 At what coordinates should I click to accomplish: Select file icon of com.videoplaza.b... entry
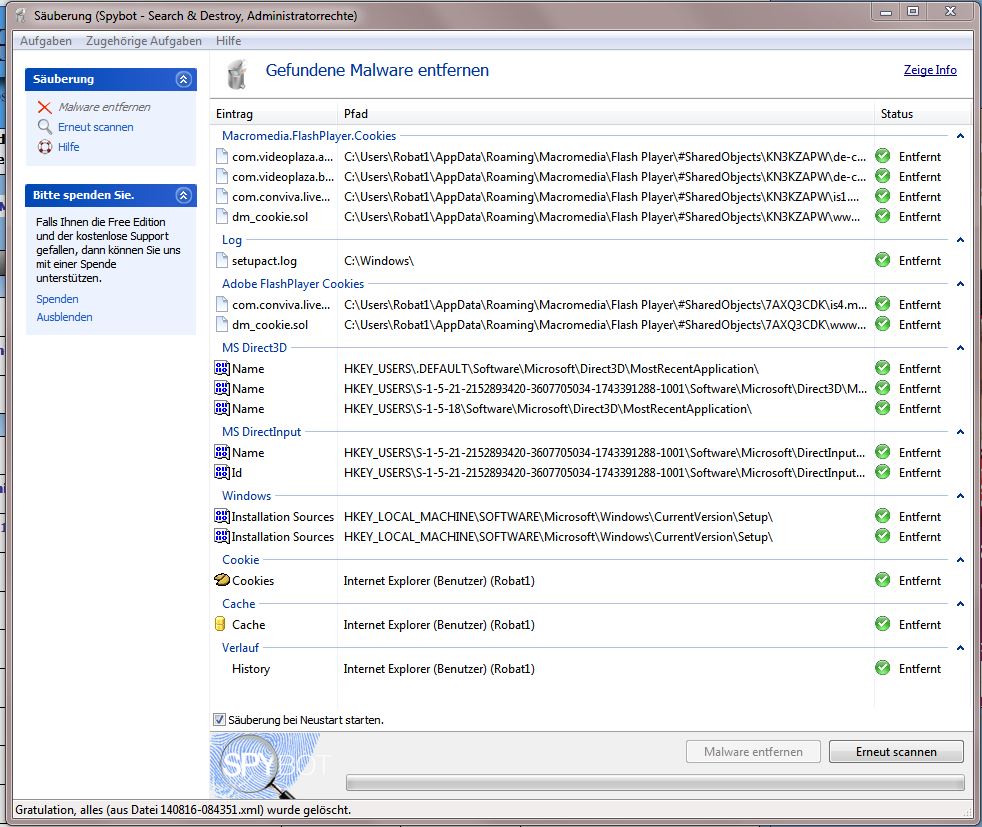(x=221, y=177)
